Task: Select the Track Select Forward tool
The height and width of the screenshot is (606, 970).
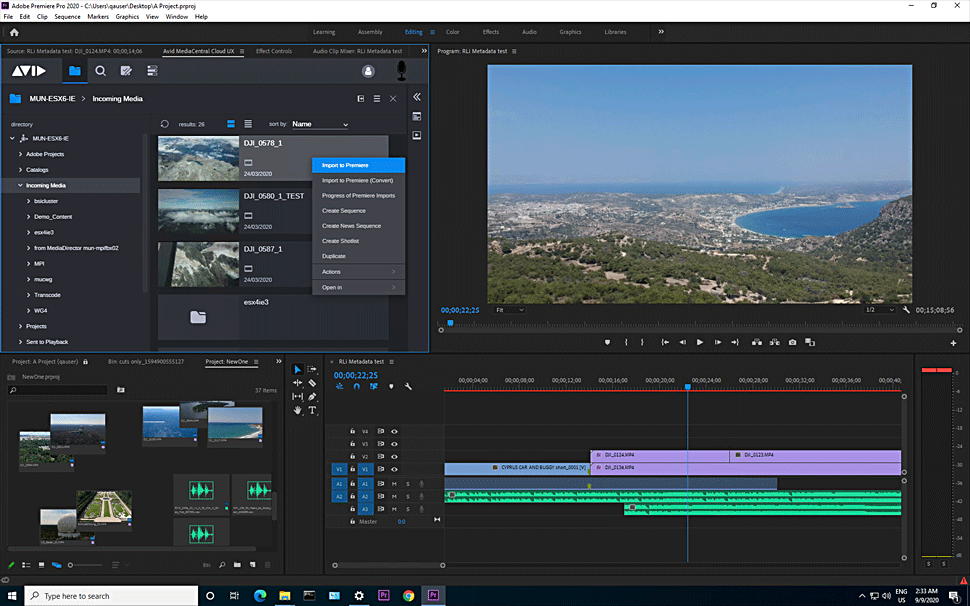Action: pos(312,369)
